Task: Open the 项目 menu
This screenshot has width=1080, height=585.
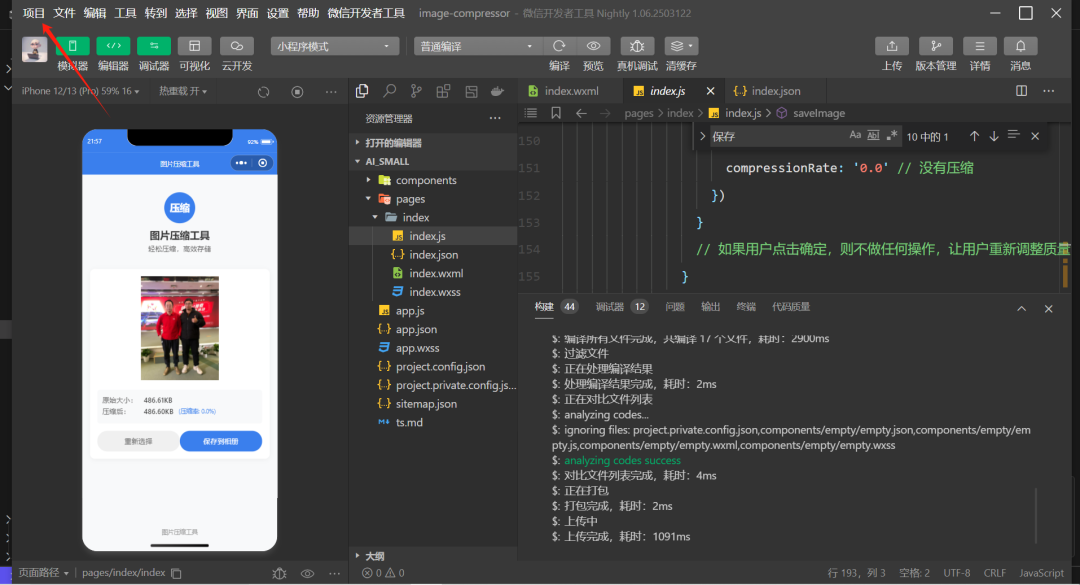Action: point(33,13)
